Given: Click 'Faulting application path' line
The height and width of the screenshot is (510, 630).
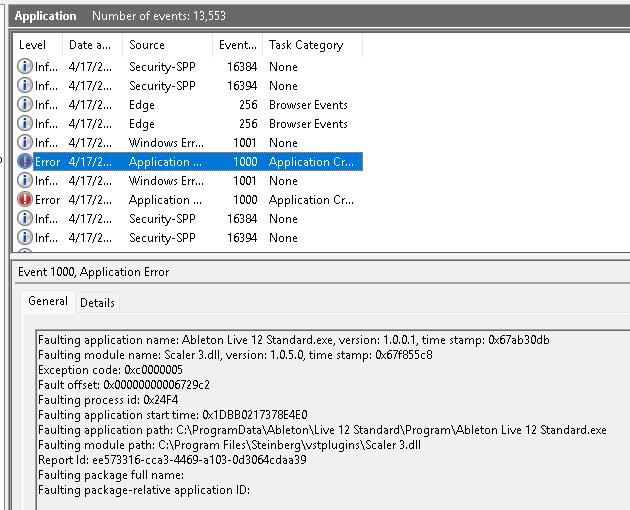Looking at the screenshot, I should [x=322, y=430].
